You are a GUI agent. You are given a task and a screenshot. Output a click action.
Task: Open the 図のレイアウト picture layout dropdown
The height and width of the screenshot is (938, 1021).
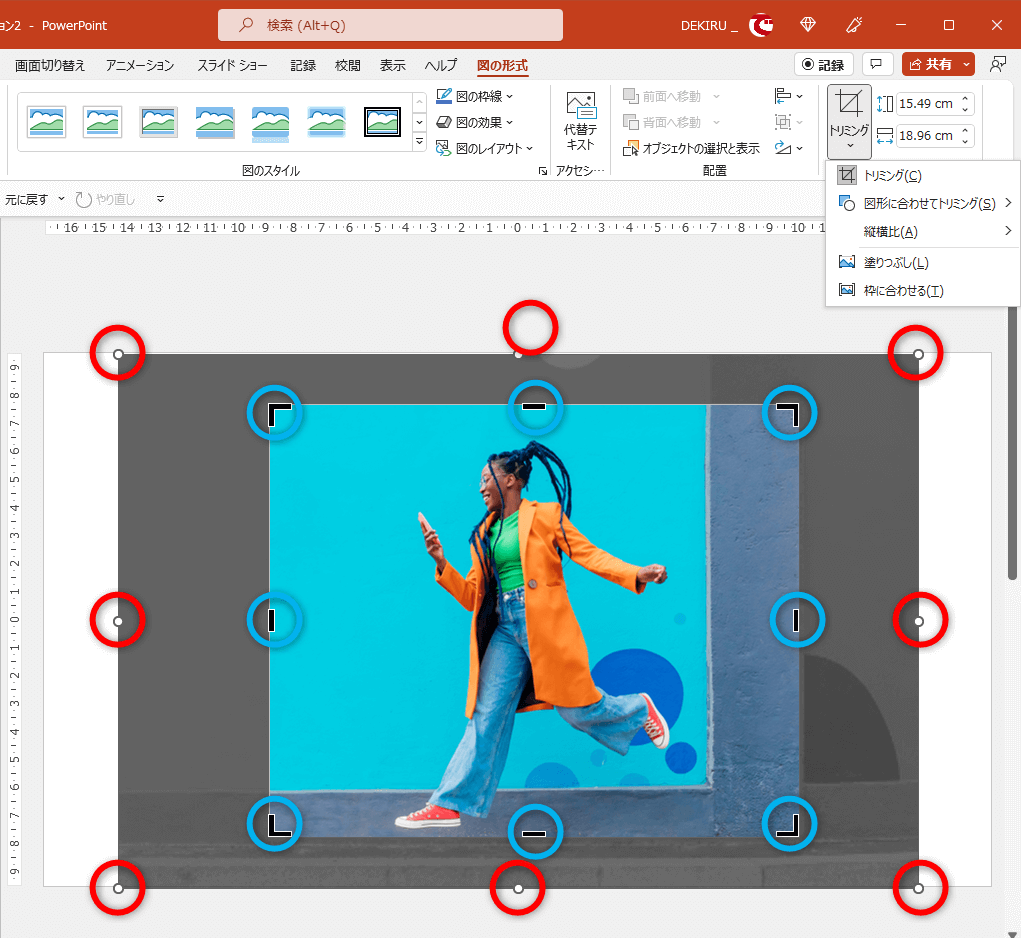click(x=481, y=148)
